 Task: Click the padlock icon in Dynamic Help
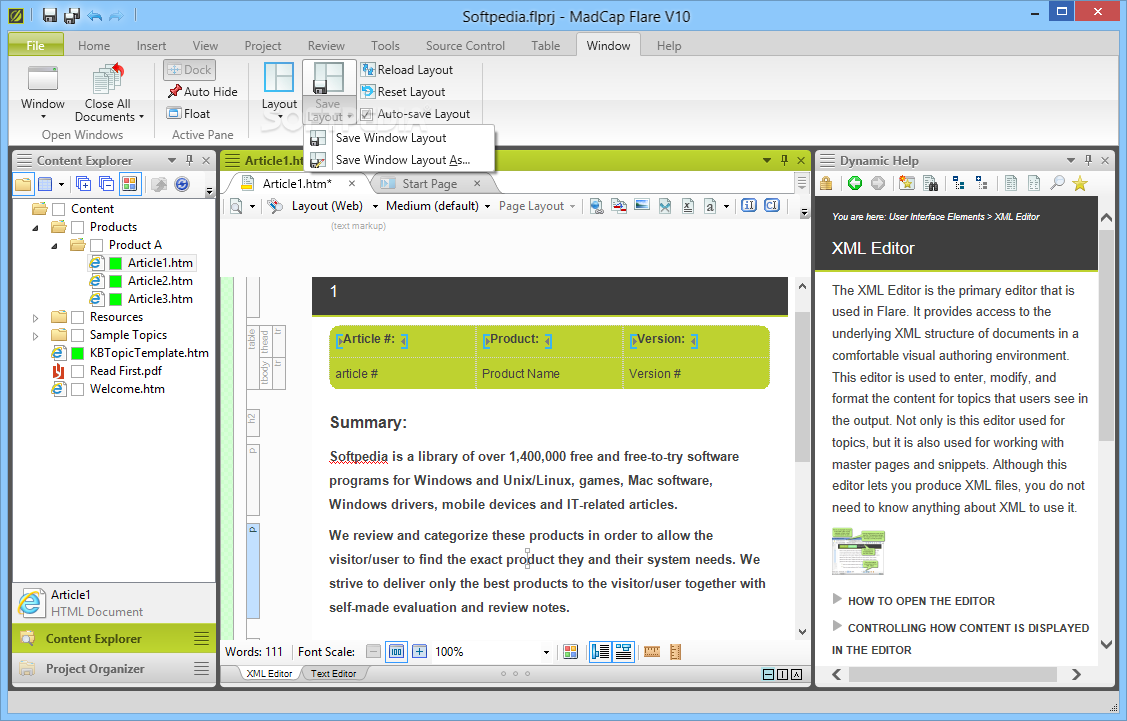tap(826, 183)
